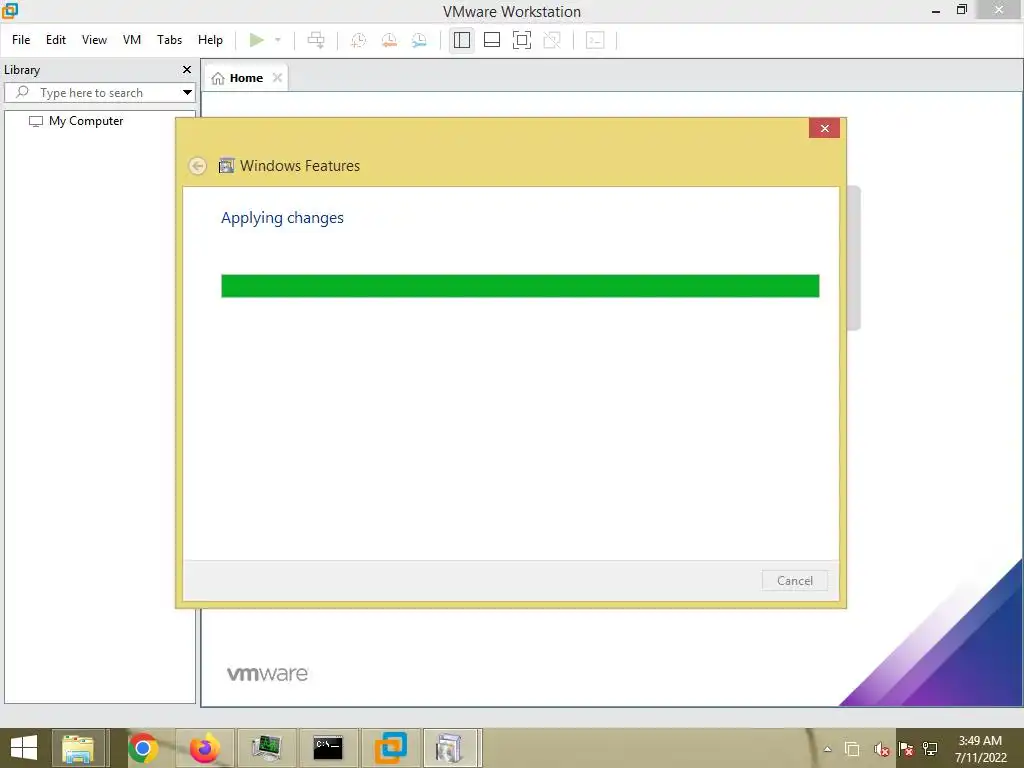
Task: Click the scrollbar right of the dialog
Action: [854, 258]
